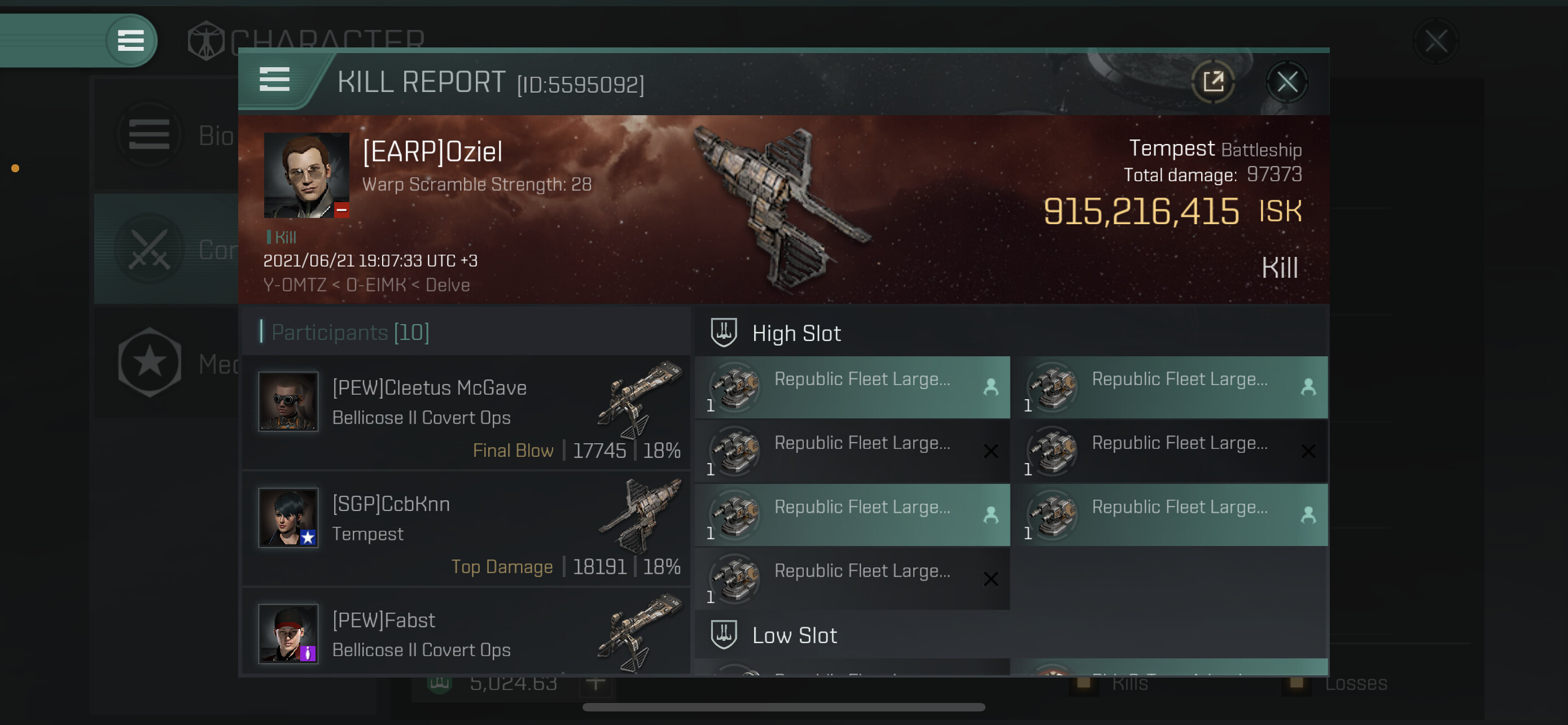Select Oziel's character portrait
The height and width of the screenshot is (725, 1568).
tap(306, 175)
